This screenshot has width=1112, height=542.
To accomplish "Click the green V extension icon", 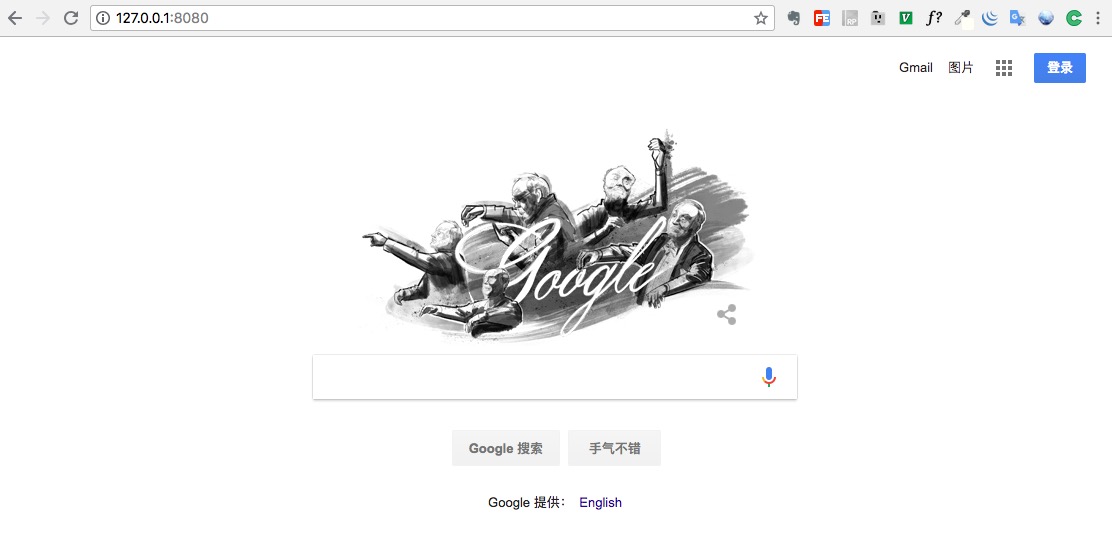I will (x=906, y=18).
